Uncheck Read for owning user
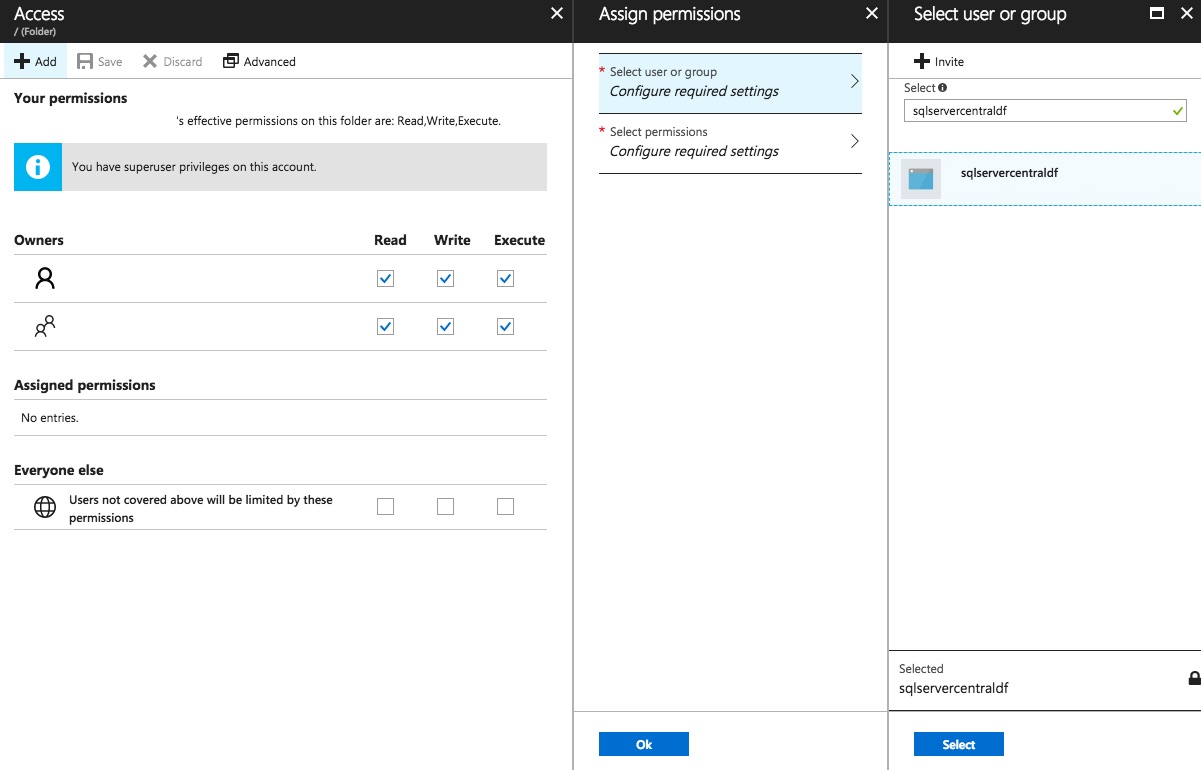 coord(385,279)
